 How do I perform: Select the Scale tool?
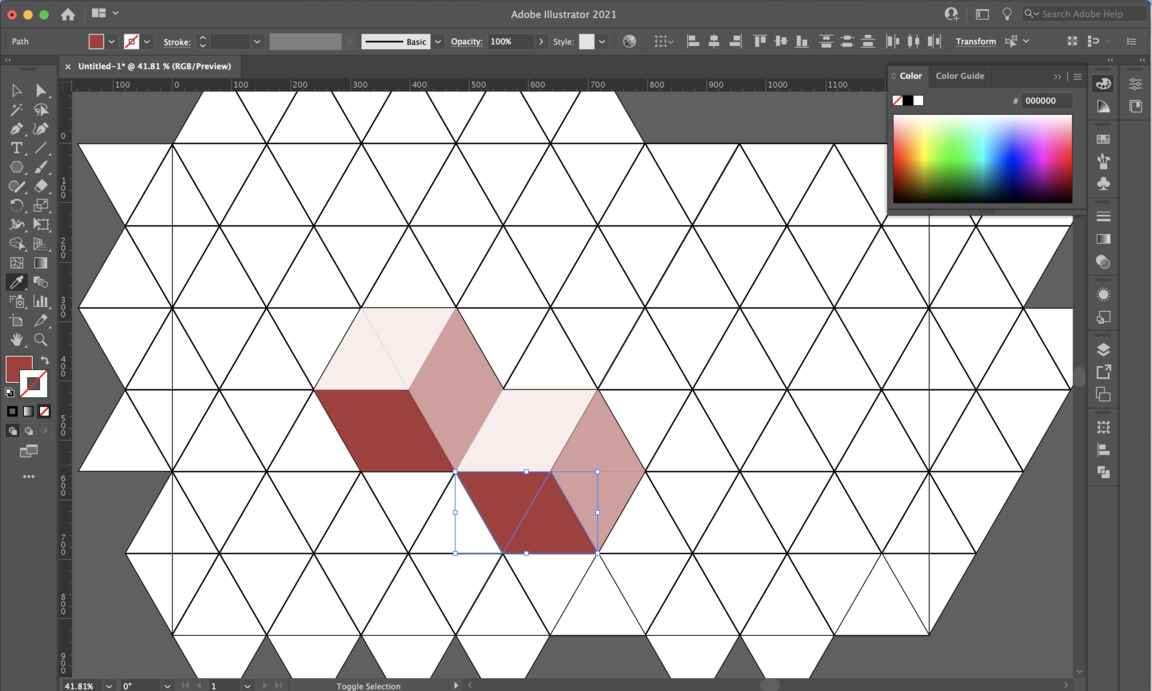tap(41, 206)
